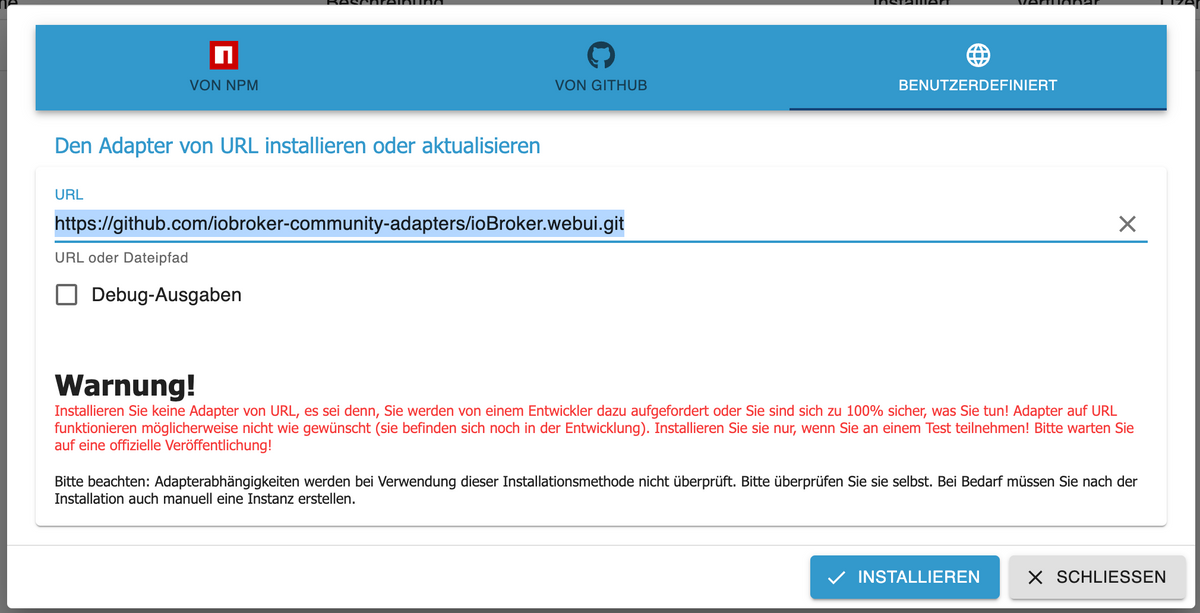1200x613 pixels.
Task: Click into the highlighted GitHub URL text
Action: click(x=340, y=224)
